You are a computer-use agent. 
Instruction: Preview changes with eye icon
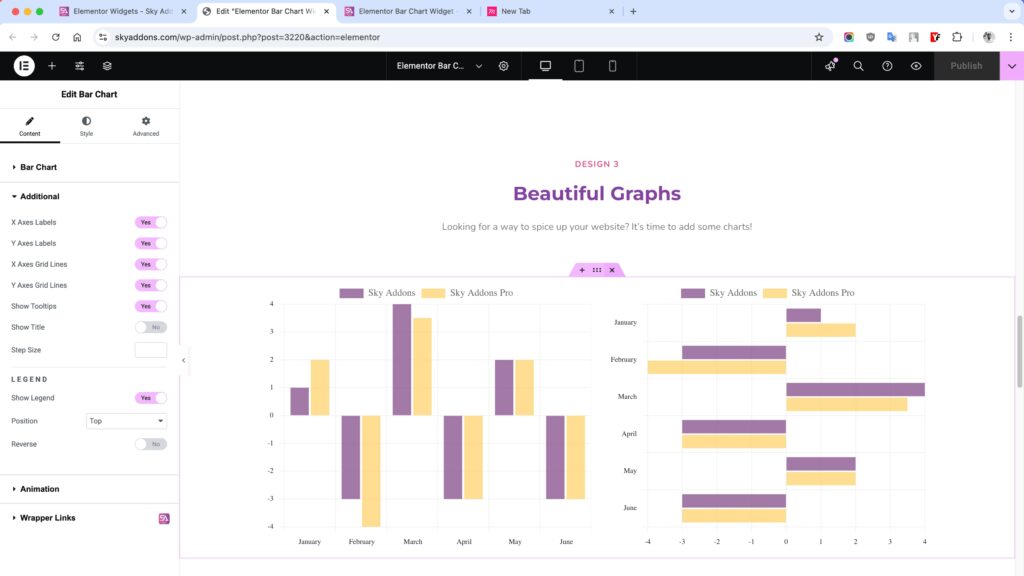916,66
